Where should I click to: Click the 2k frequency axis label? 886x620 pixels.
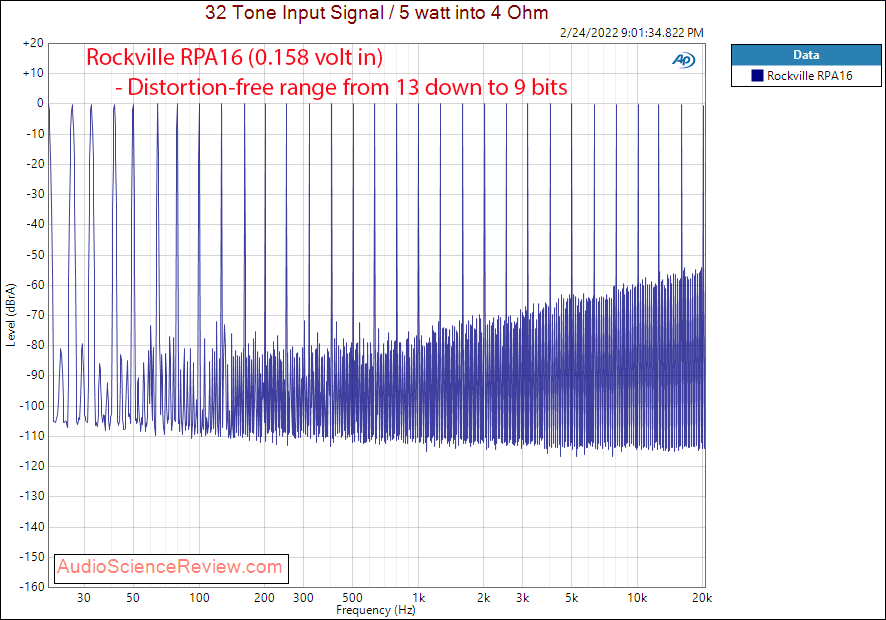tap(484, 598)
